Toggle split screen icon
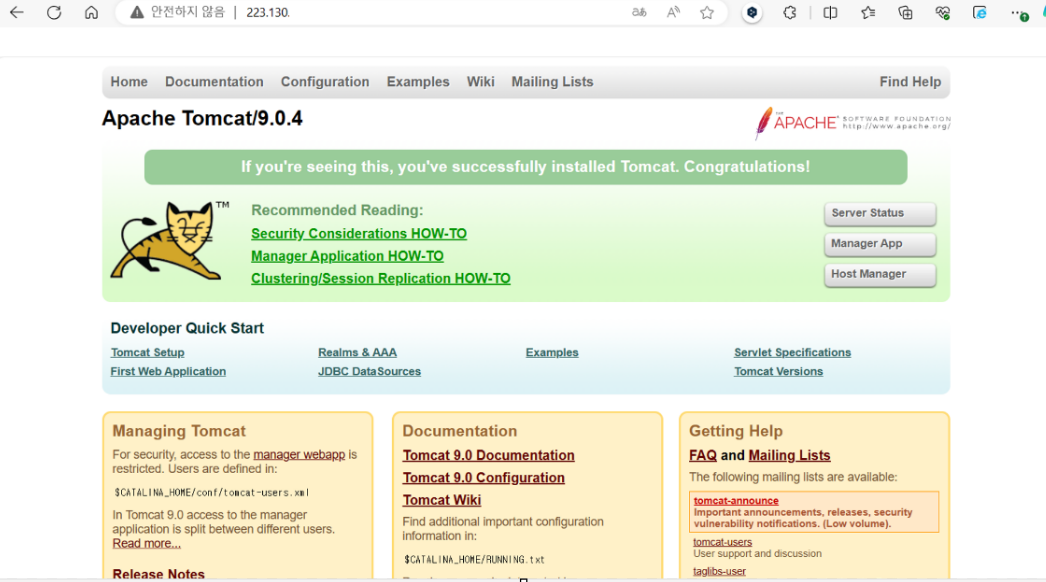 [x=831, y=12]
